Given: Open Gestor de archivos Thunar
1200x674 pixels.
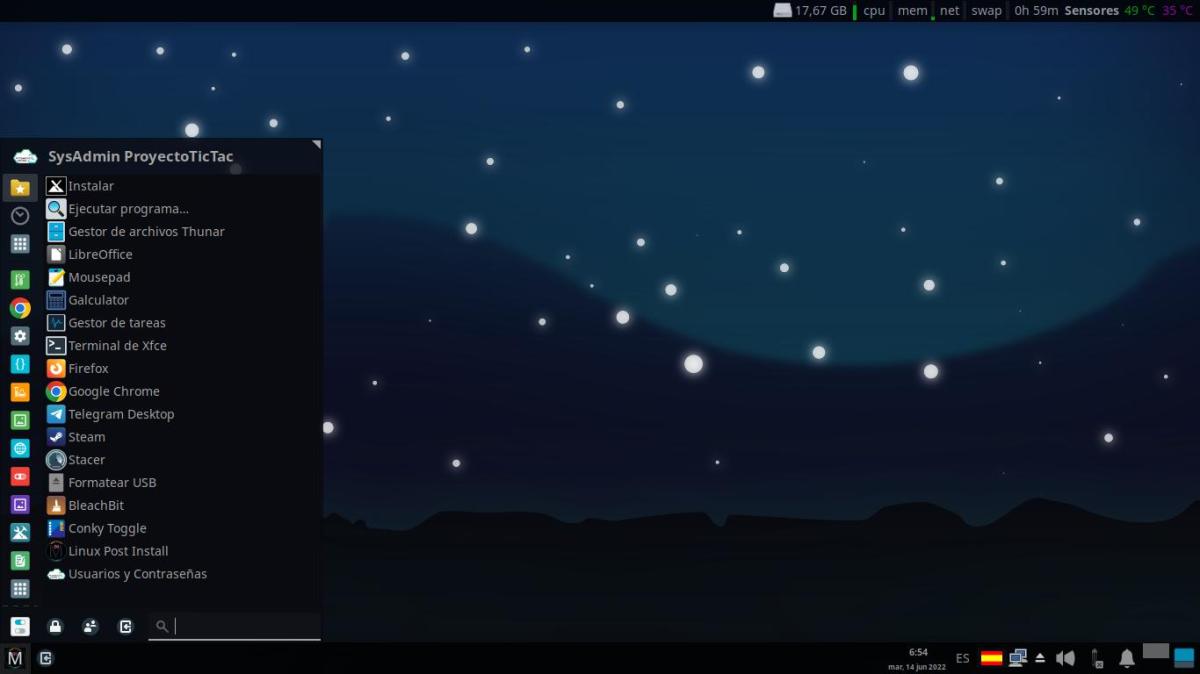Looking at the screenshot, I should (x=146, y=231).
